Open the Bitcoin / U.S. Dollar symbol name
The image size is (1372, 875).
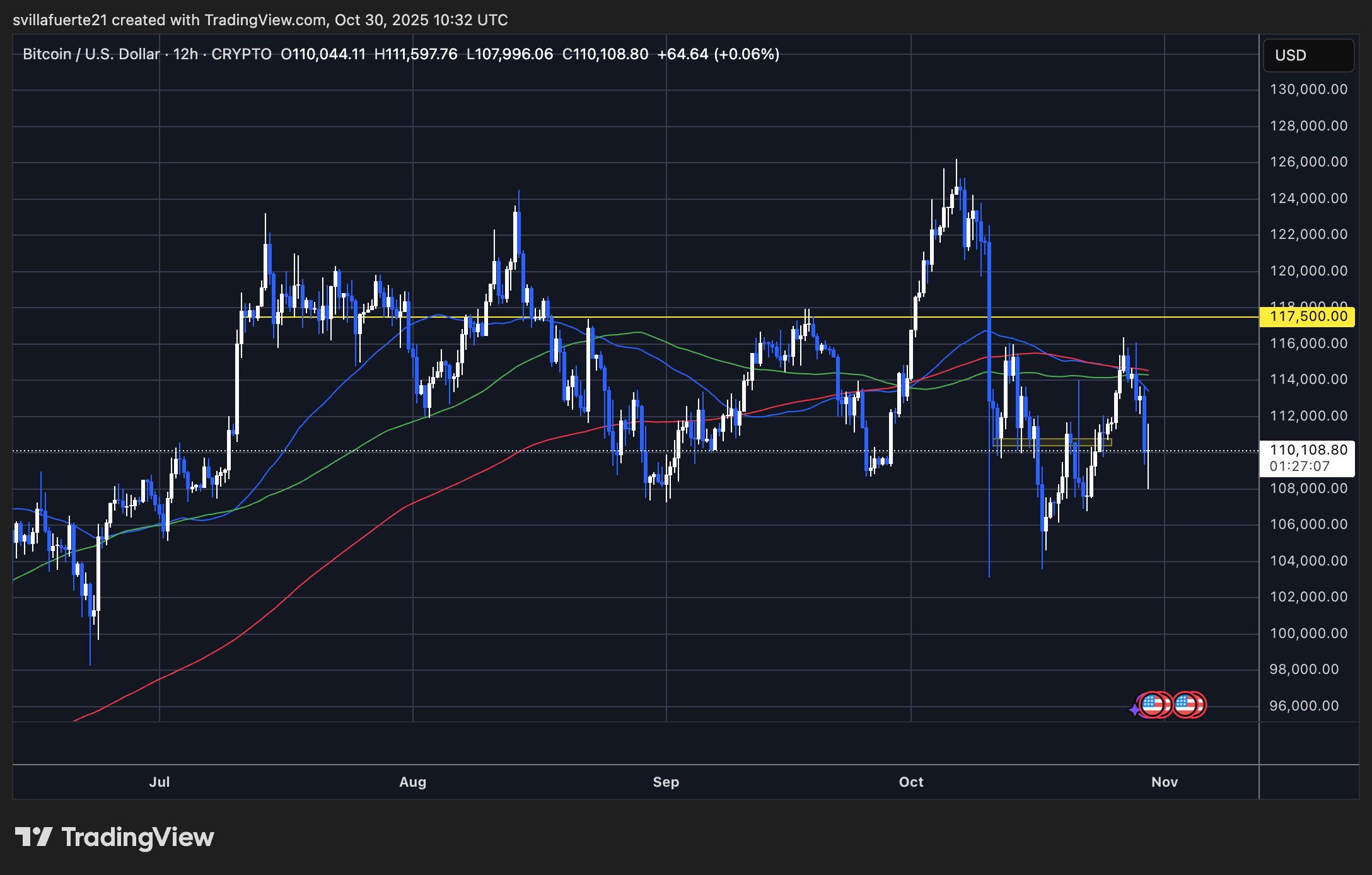90,54
